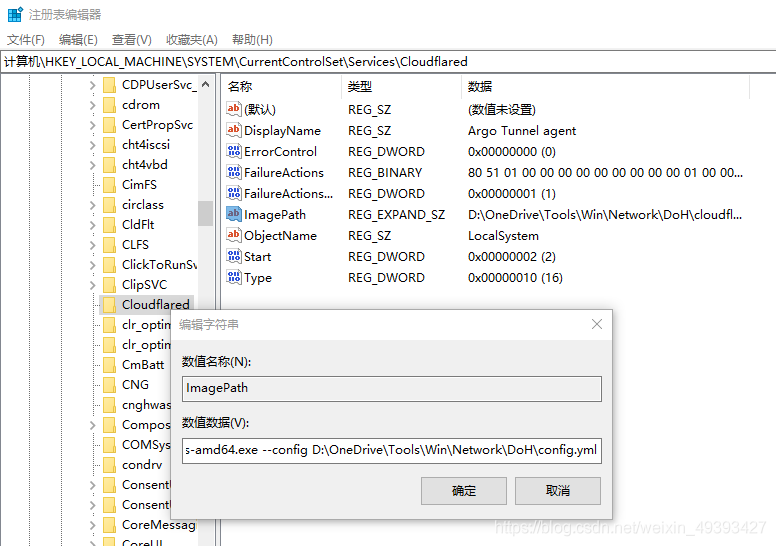Screen dimensions: 776x546
Task: Click the binary icon beside FailureActions
Action: click(234, 172)
